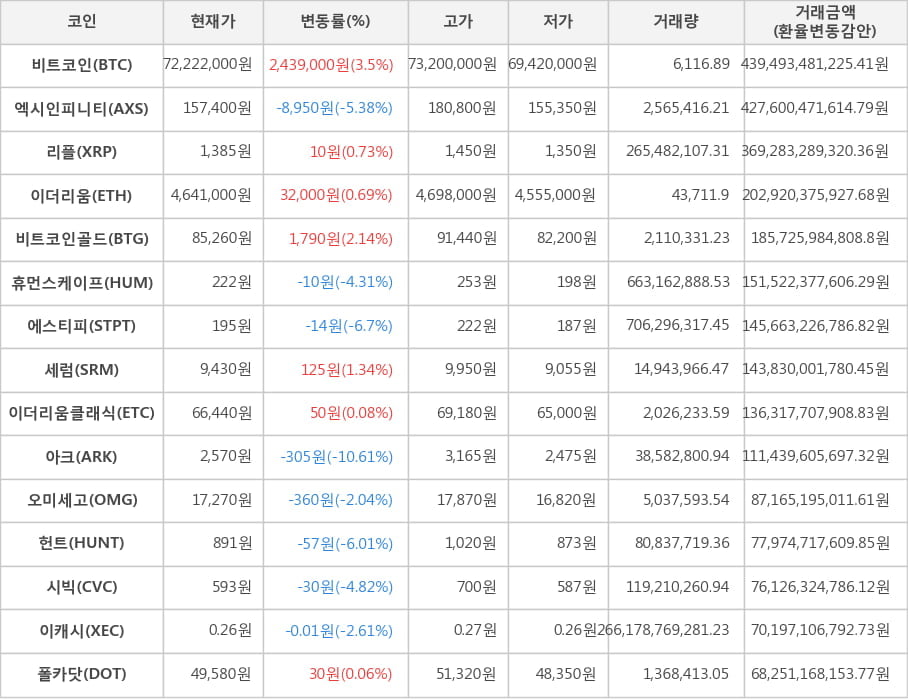The width and height of the screenshot is (908, 700).
Task: Select the 이캐시(XEC) coin name
Action: click(x=82, y=631)
